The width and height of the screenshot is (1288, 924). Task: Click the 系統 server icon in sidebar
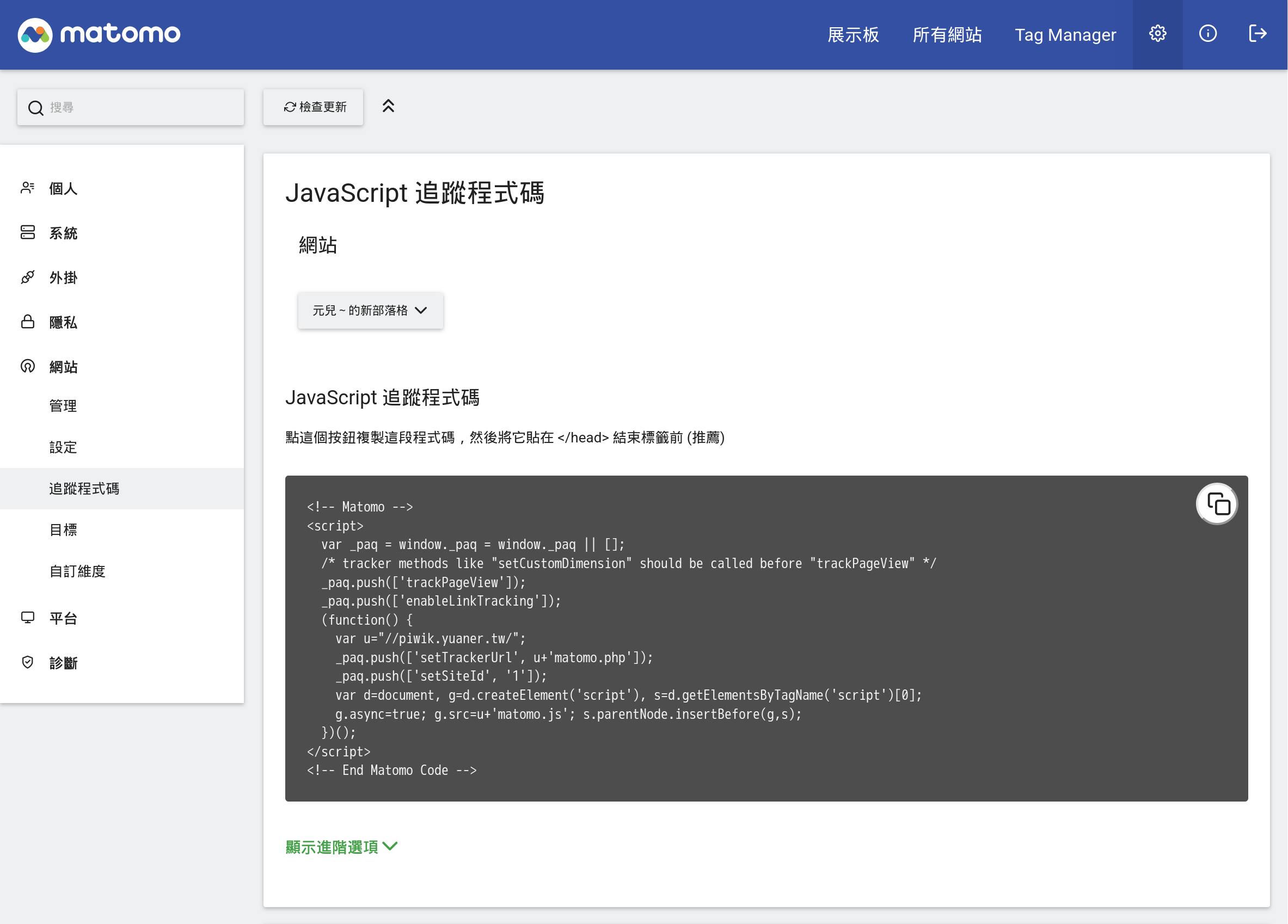[27, 233]
